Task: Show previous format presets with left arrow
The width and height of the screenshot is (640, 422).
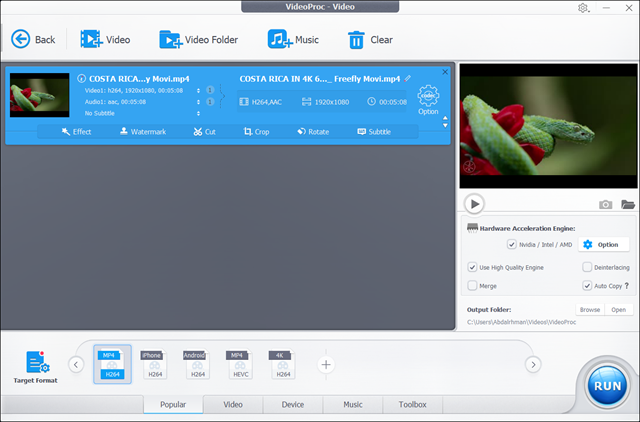Action: [76, 364]
